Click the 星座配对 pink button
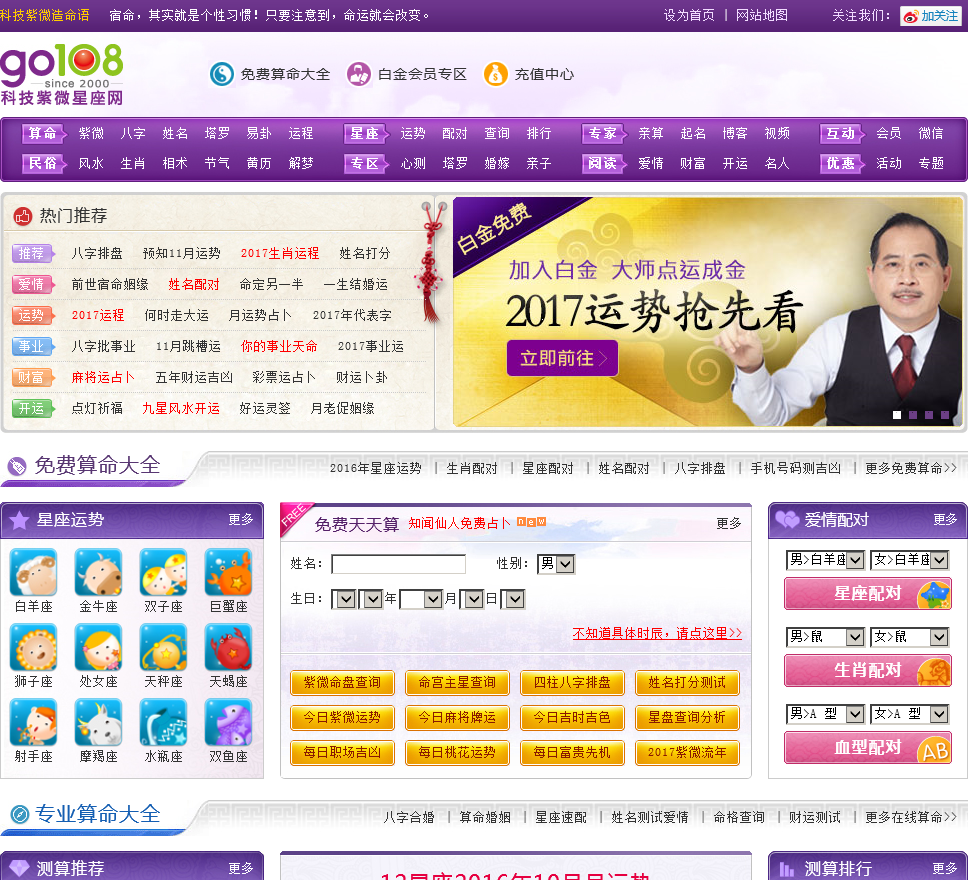The image size is (968, 880). coord(868,594)
